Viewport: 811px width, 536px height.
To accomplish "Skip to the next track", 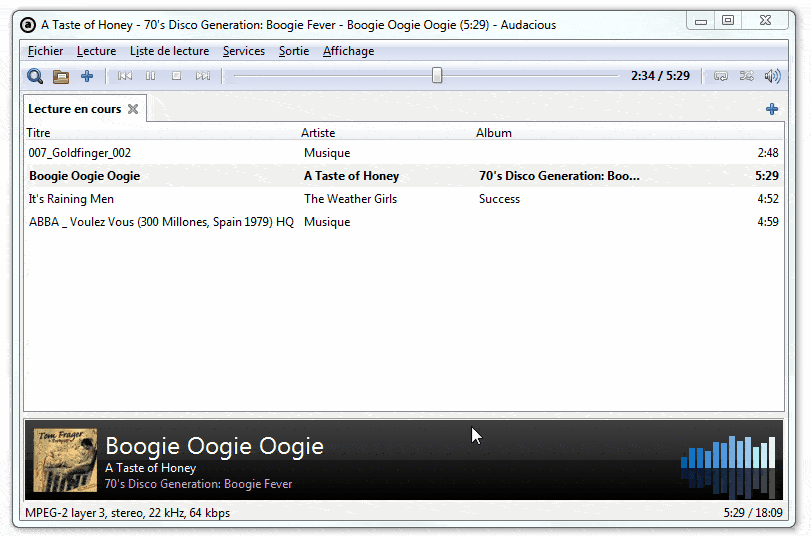I will pos(203,76).
